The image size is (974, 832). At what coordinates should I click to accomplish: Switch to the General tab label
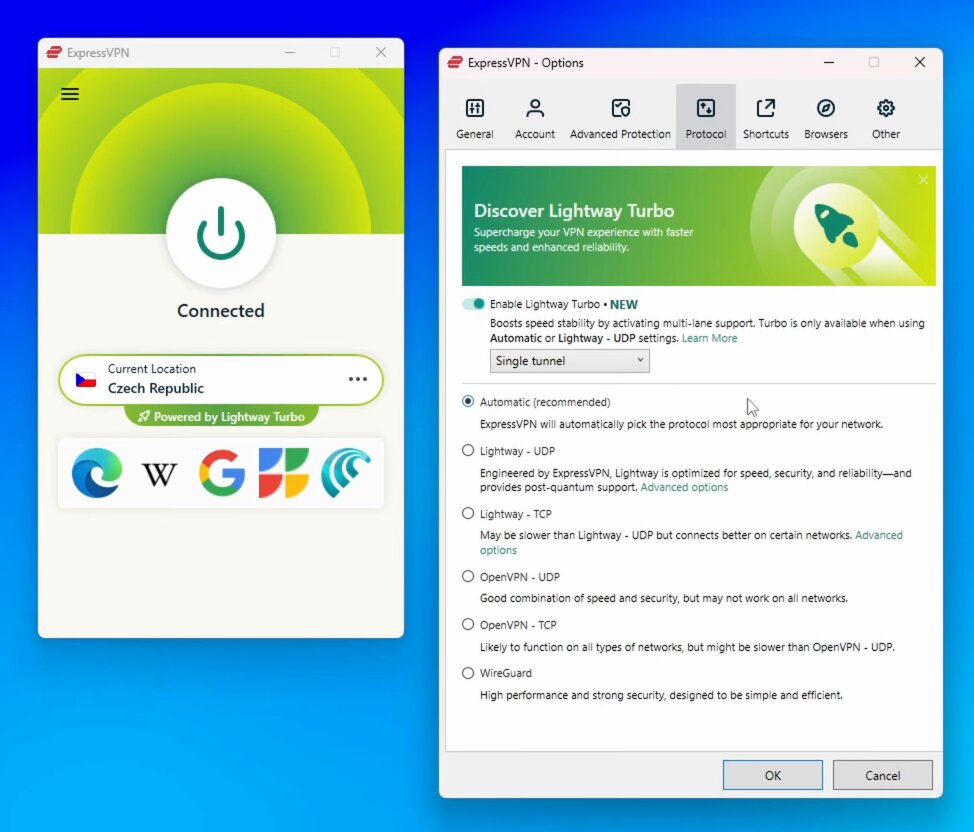click(475, 134)
